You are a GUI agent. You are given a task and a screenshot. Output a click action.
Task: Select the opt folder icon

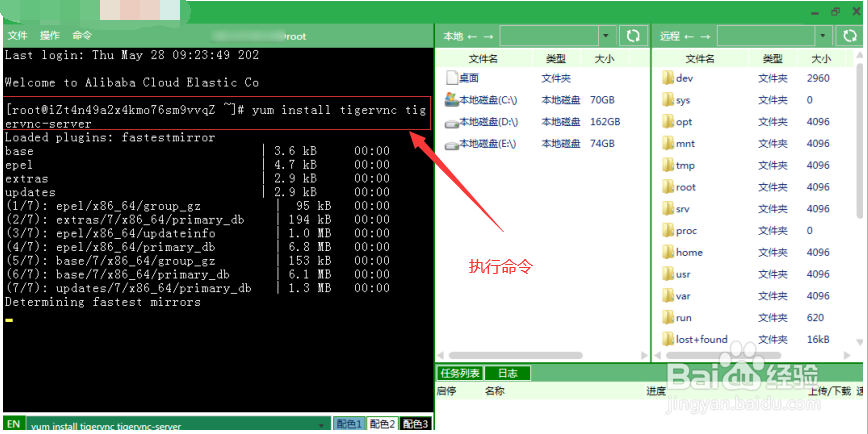coord(668,122)
